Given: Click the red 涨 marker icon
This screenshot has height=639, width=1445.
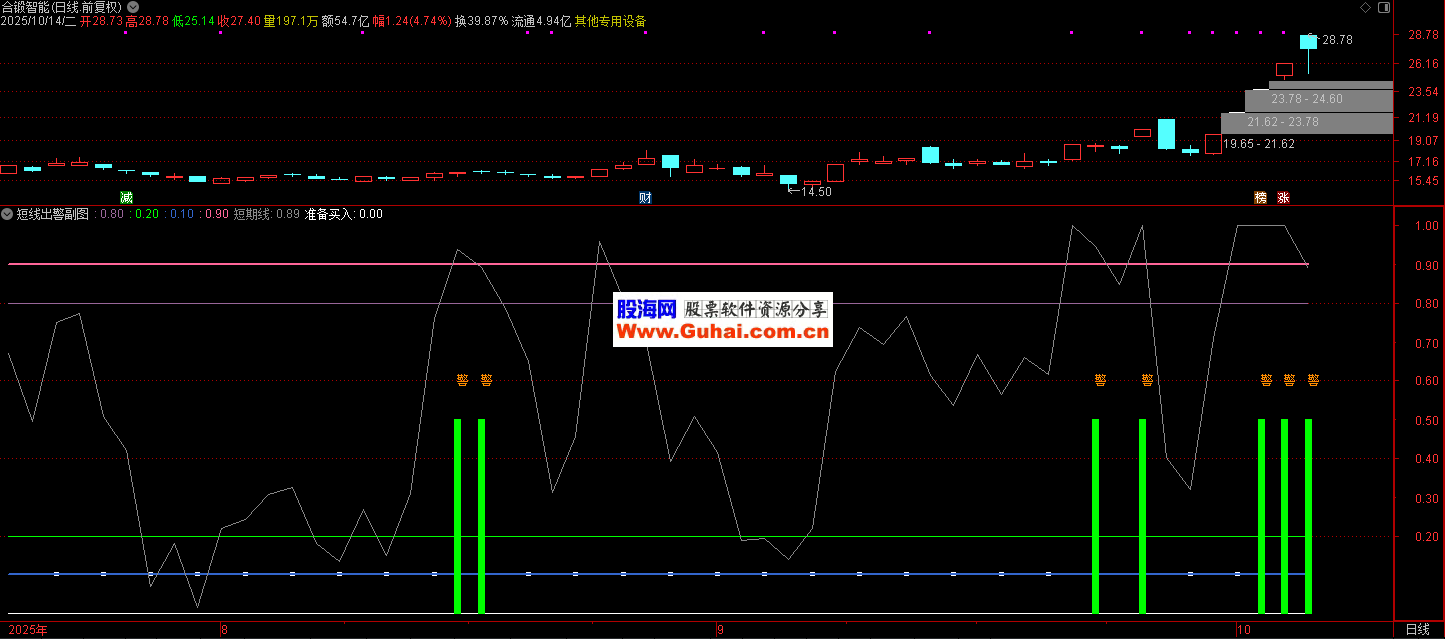Looking at the screenshot, I should (1284, 197).
